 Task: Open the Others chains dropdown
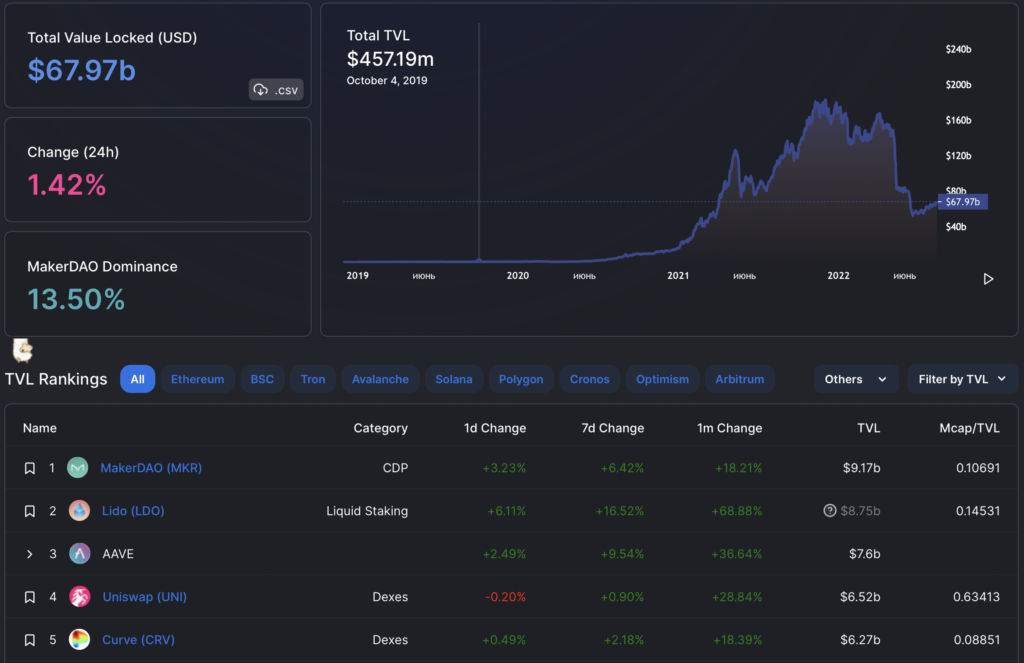click(855, 379)
